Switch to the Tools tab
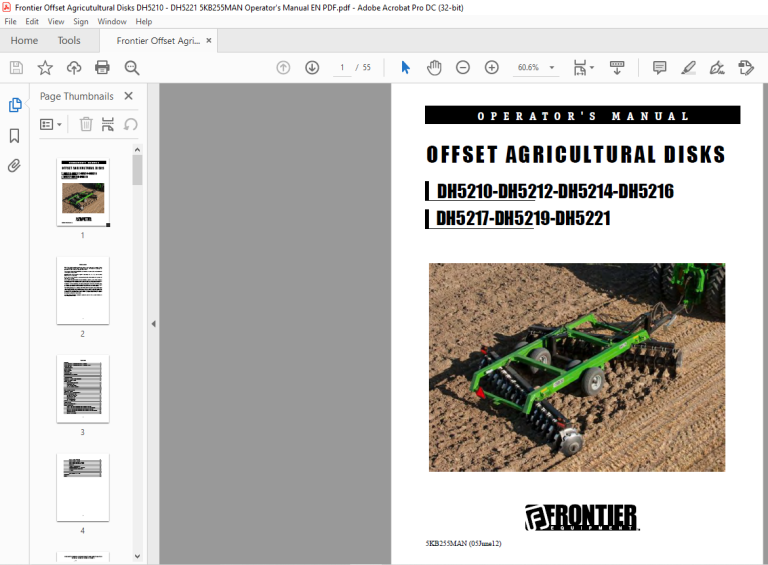Screen dimensions: 768x565 69,41
